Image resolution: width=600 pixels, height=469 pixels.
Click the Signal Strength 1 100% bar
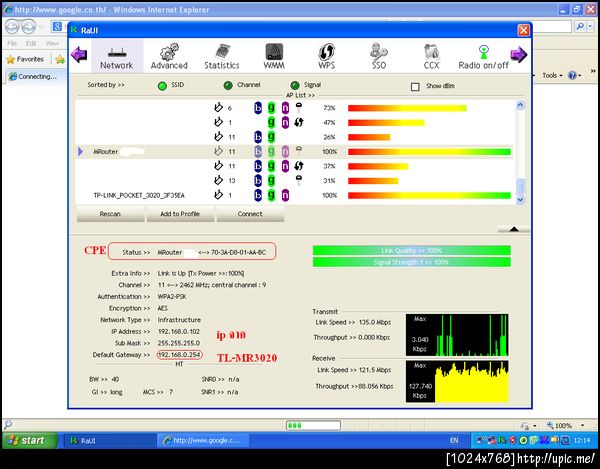pyautogui.click(x=411, y=262)
